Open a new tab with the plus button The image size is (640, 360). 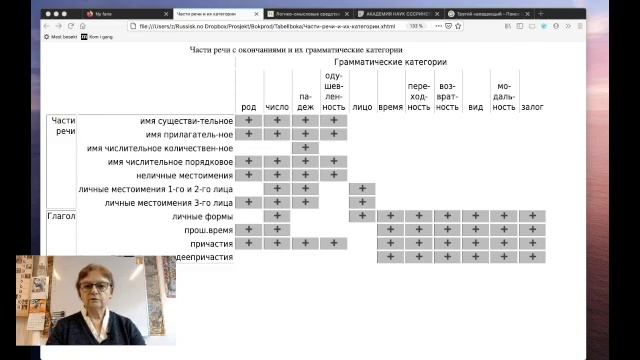click(x=541, y=13)
